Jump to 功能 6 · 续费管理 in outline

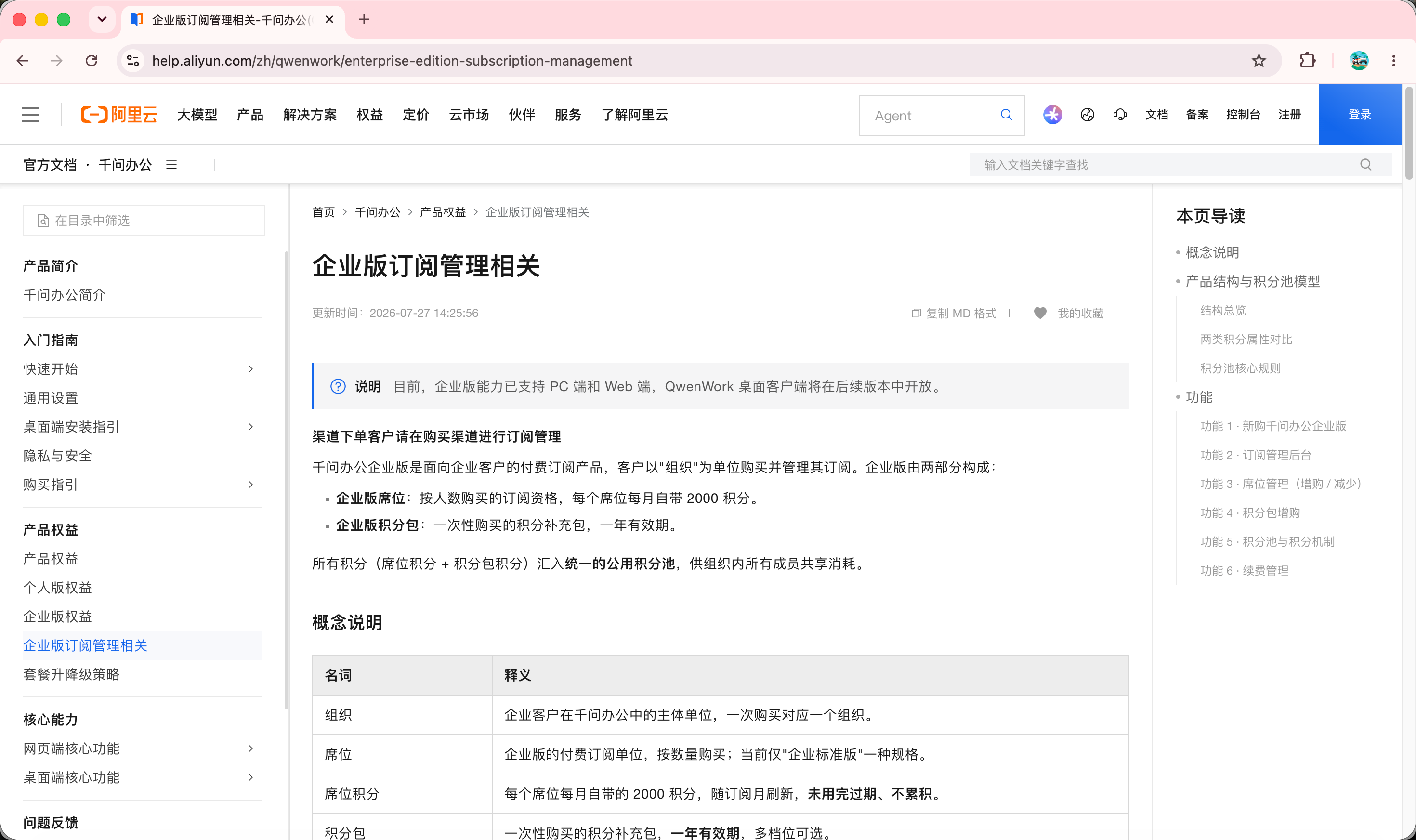[x=1245, y=571]
